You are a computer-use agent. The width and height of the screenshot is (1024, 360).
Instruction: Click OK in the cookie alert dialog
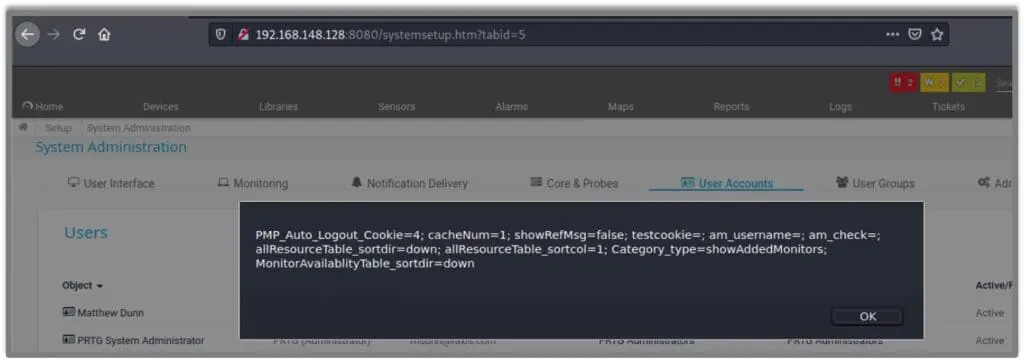tap(867, 316)
